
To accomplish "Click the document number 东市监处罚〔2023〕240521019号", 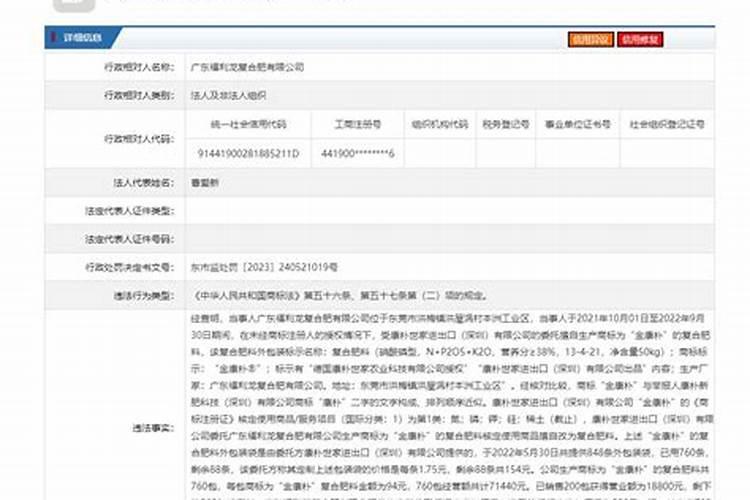I will point(264,267).
